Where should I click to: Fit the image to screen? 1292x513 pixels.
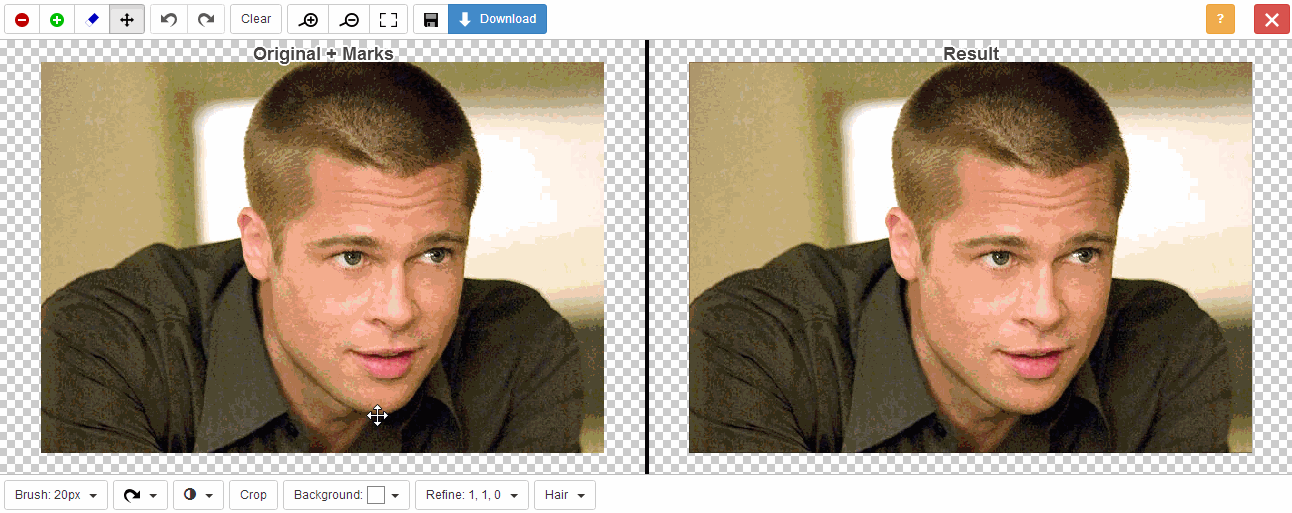pos(389,19)
